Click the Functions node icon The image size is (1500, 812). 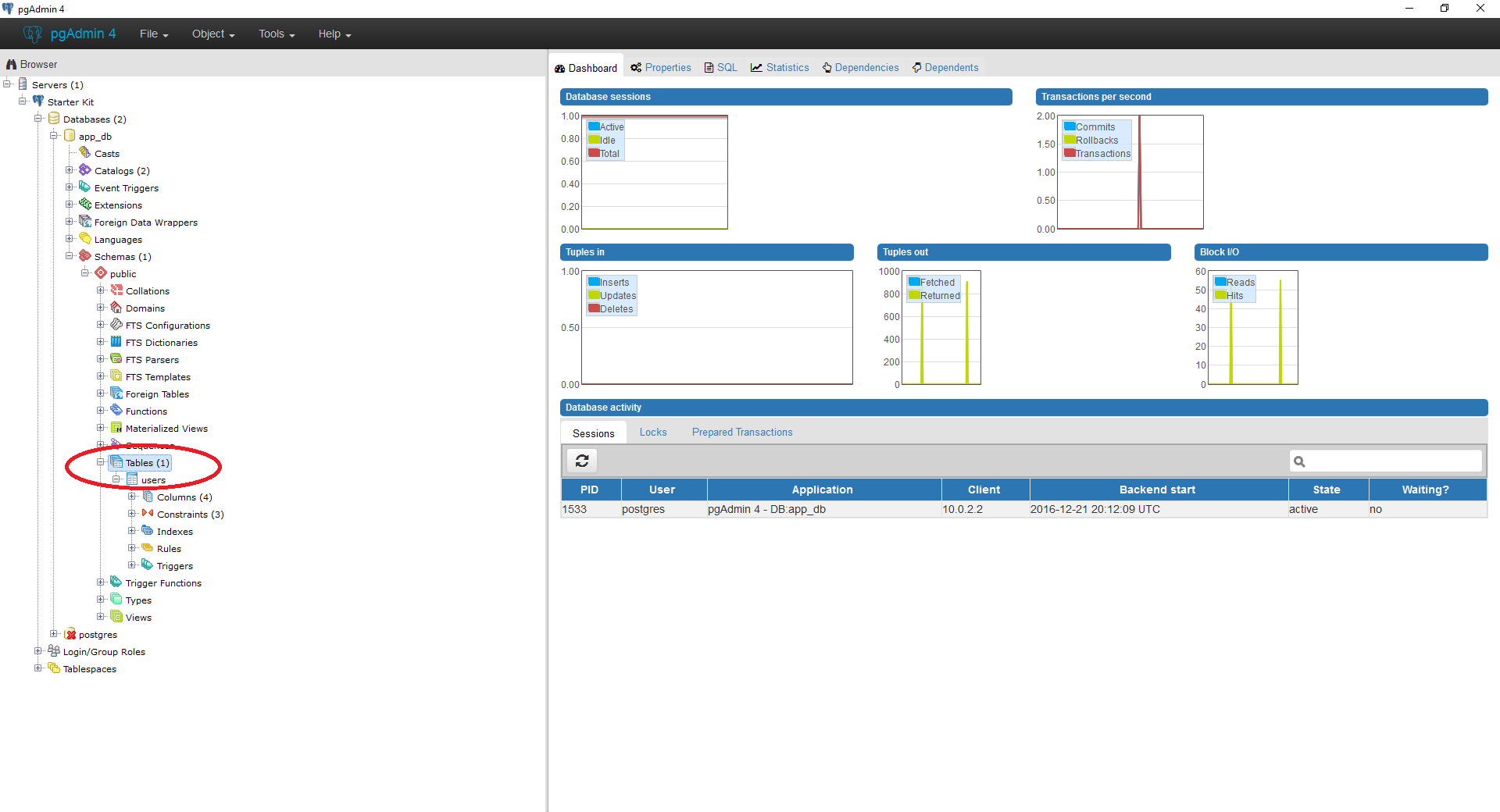point(116,411)
